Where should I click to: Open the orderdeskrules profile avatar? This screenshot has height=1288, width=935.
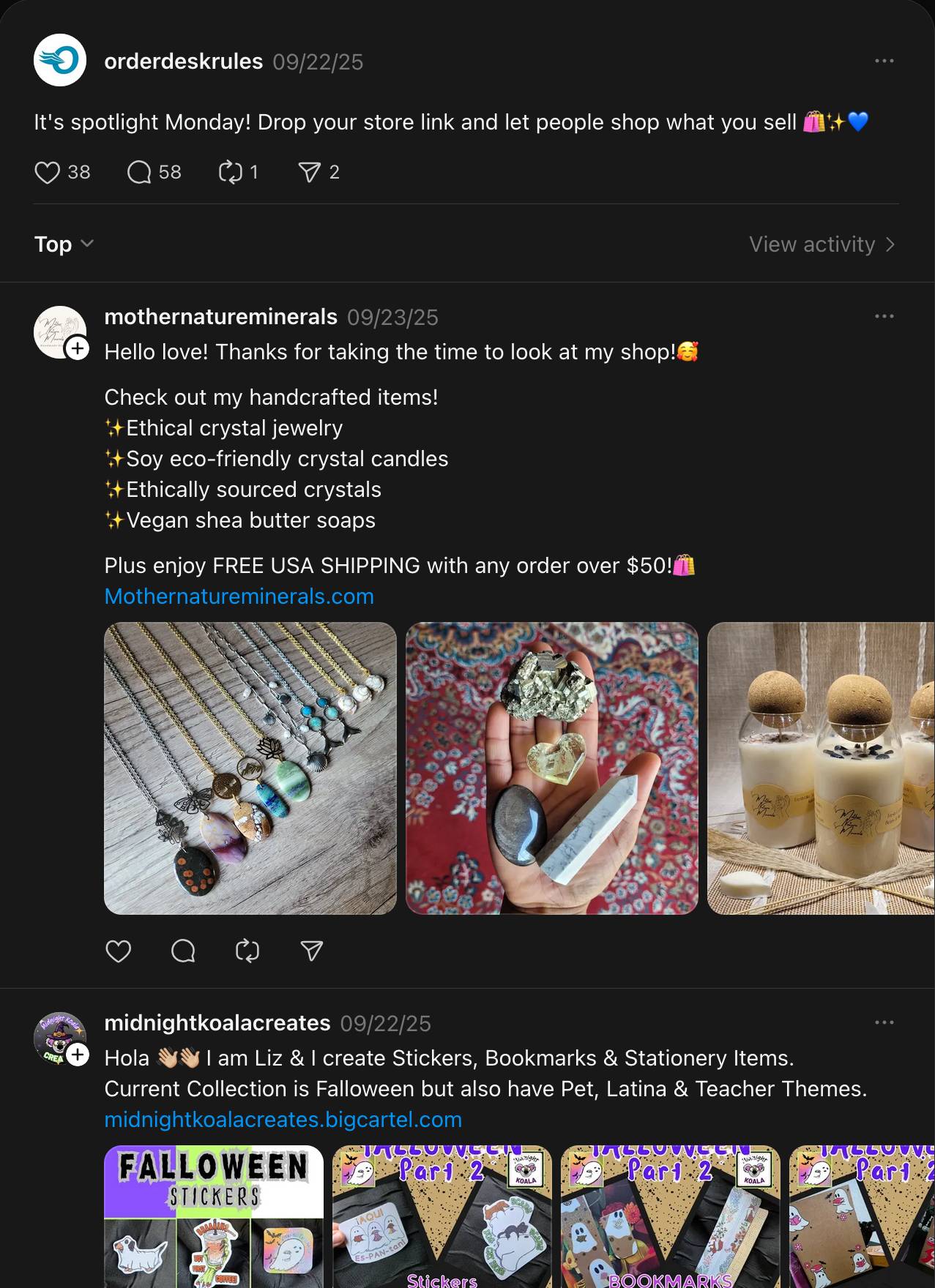[60, 60]
